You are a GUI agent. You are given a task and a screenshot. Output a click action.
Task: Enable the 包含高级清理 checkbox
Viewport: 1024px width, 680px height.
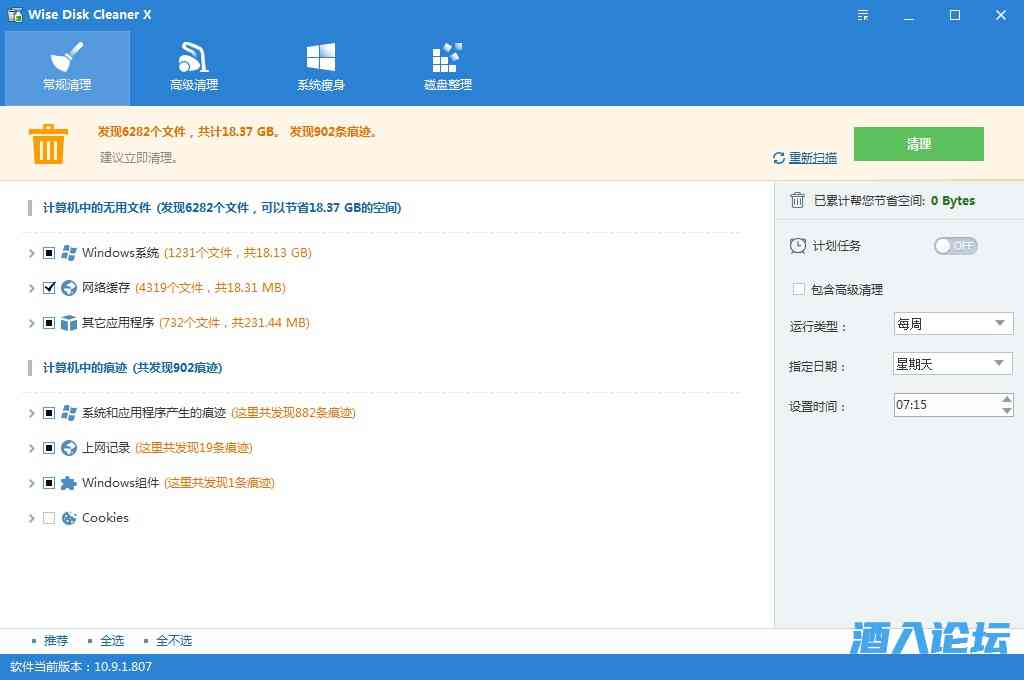(798, 289)
